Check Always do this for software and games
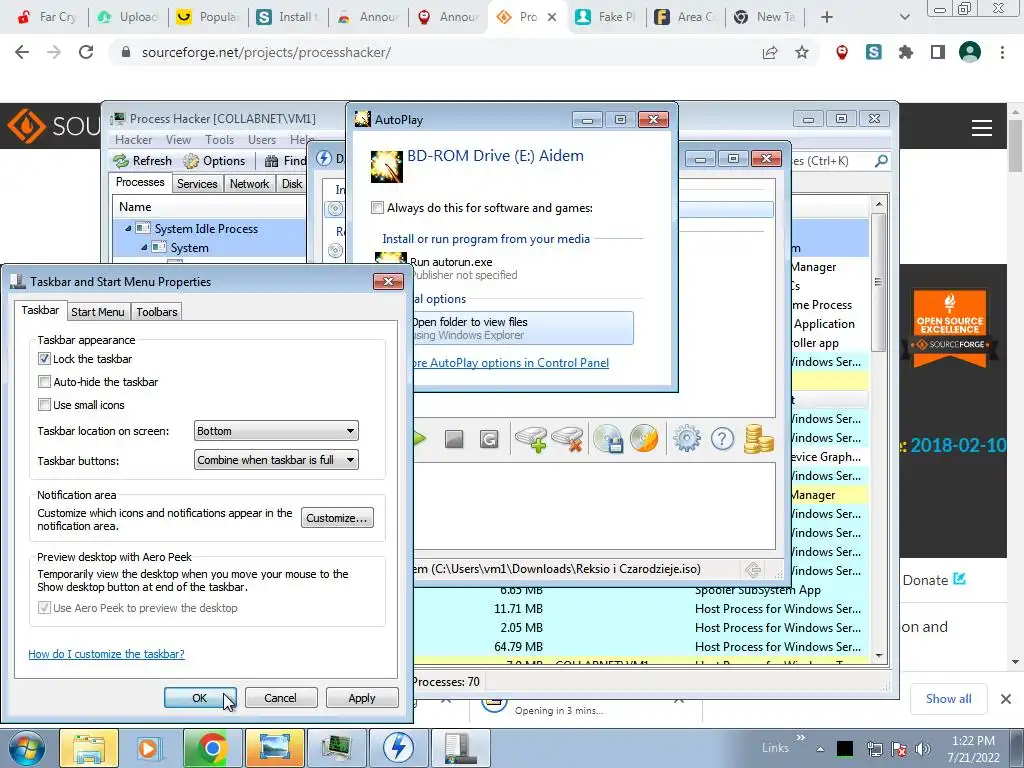 (x=377, y=208)
